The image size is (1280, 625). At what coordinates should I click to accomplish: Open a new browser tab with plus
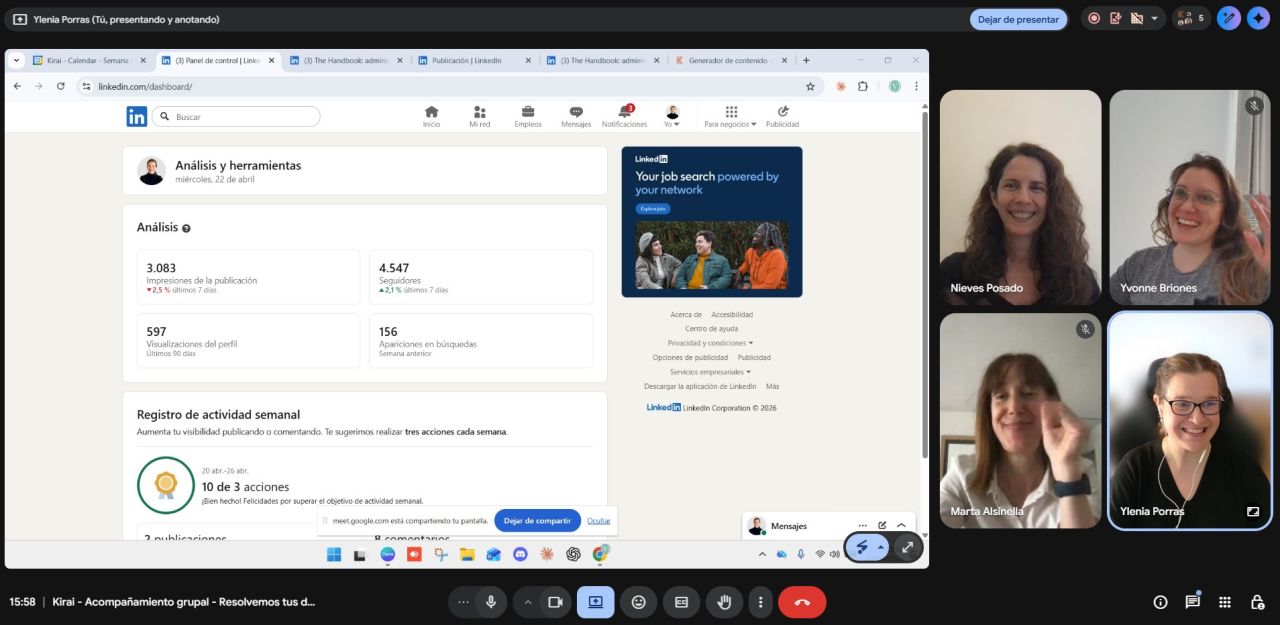click(806, 60)
